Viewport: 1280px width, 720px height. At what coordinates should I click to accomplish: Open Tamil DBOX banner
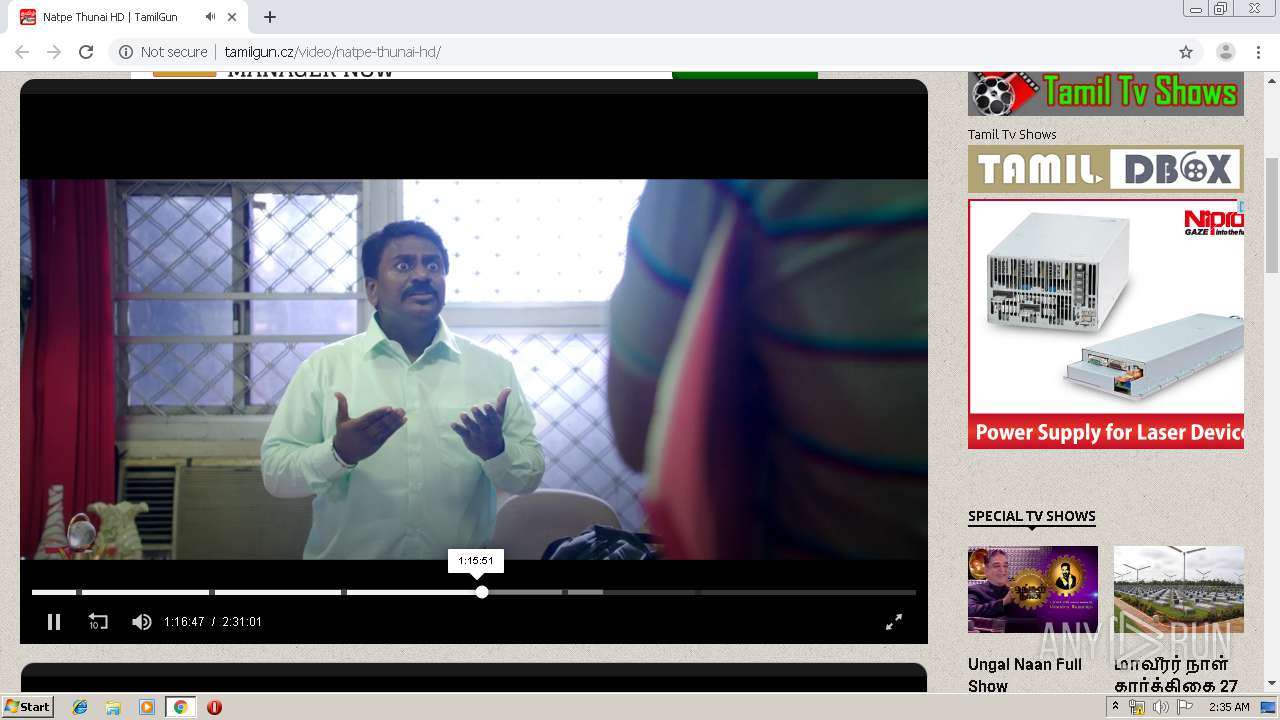click(x=1106, y=169)
